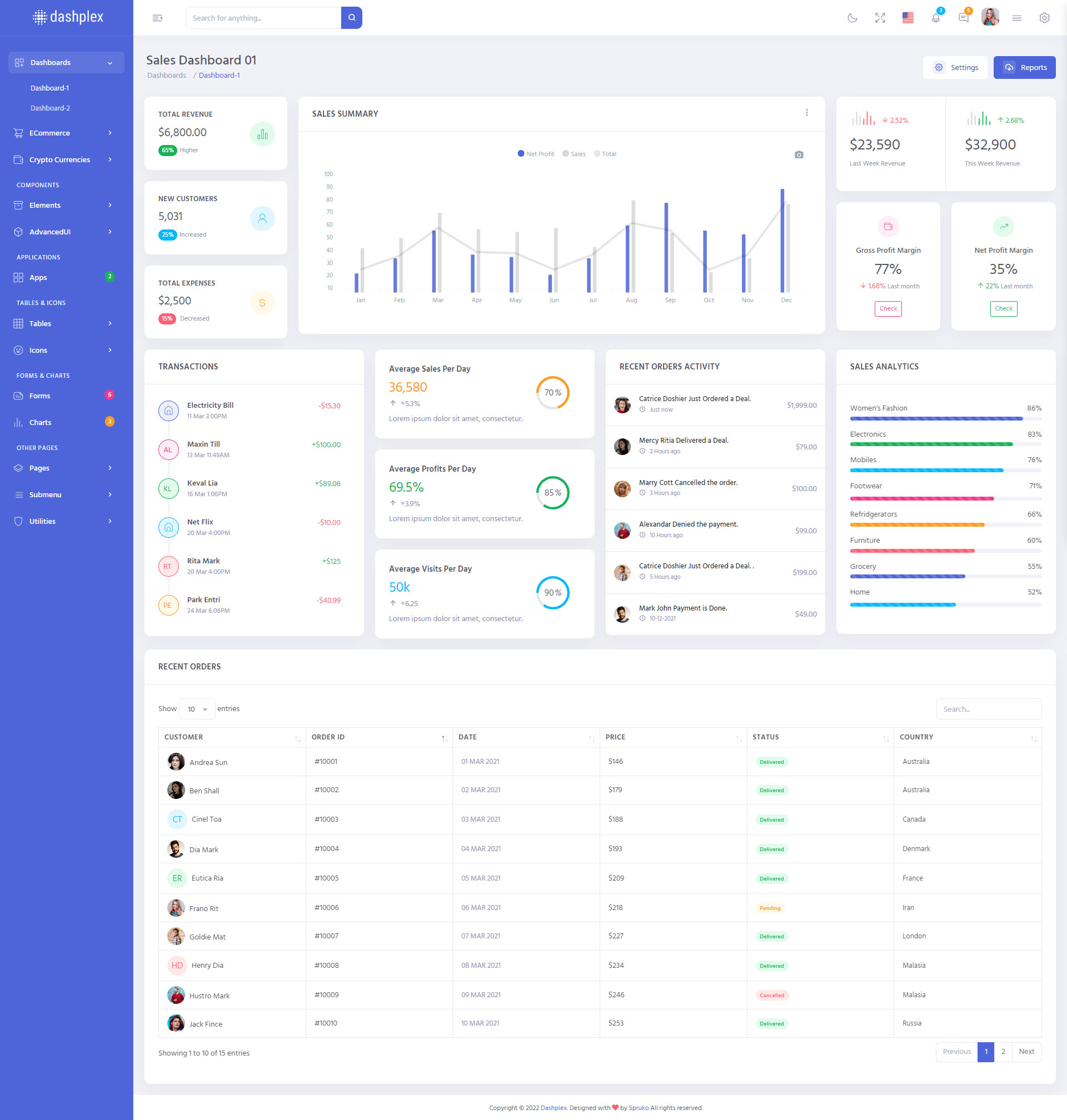The height and width of the screenshot is (1120, 1067).
Task: Open notifications bell icon
Action: [935, 18]
